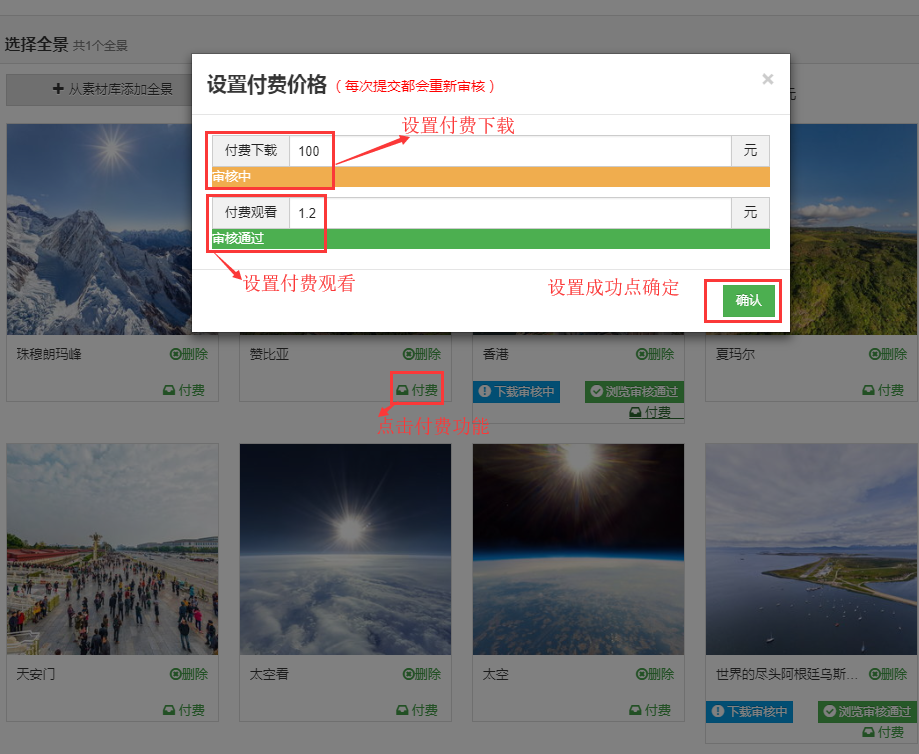Click 元 unit beside 付费下载 price
Image resolution: width=919 pixels, height=754 pixels.
(x=750, y=151)
